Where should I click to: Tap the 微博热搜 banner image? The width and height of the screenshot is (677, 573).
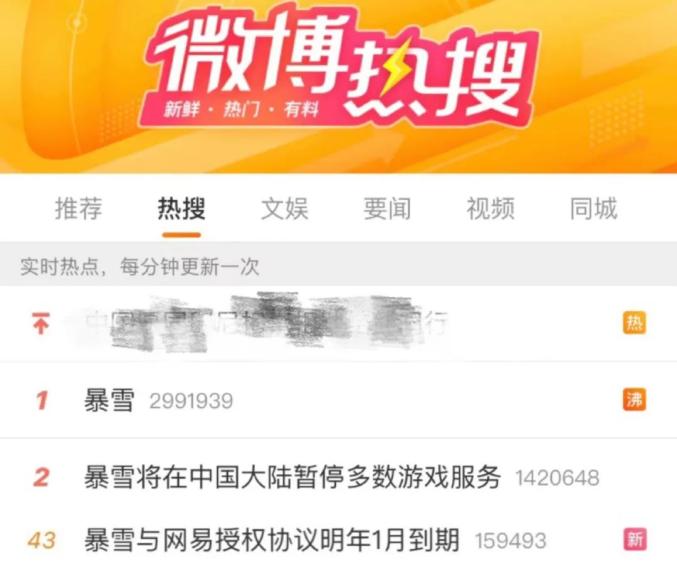338,86
